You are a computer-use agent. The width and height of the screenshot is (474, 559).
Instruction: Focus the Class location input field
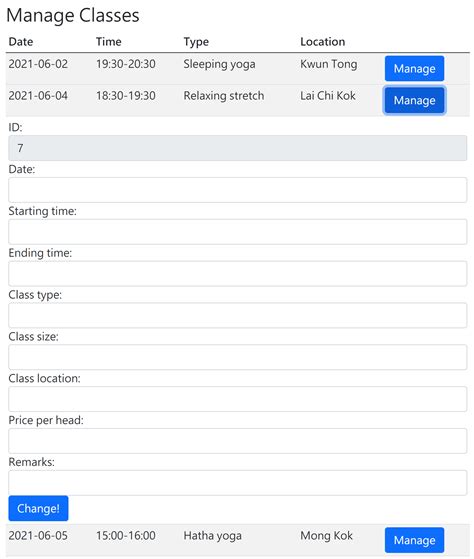pyautogui.click(x=237, y=399)
